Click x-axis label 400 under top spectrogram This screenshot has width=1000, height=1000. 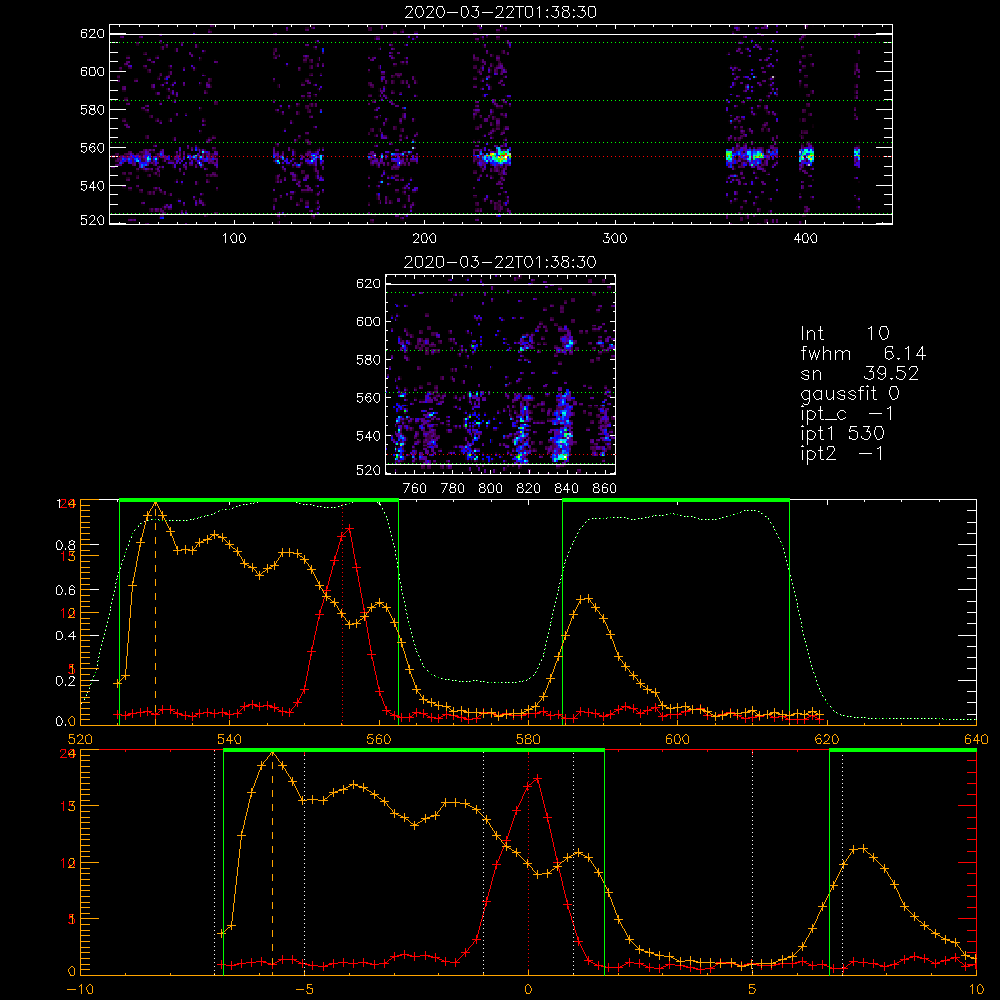coord(805,239)
